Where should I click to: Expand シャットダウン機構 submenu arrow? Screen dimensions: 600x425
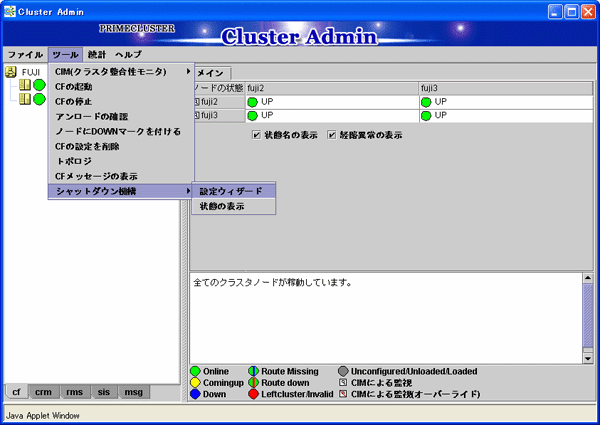click(x=188, y=191)
